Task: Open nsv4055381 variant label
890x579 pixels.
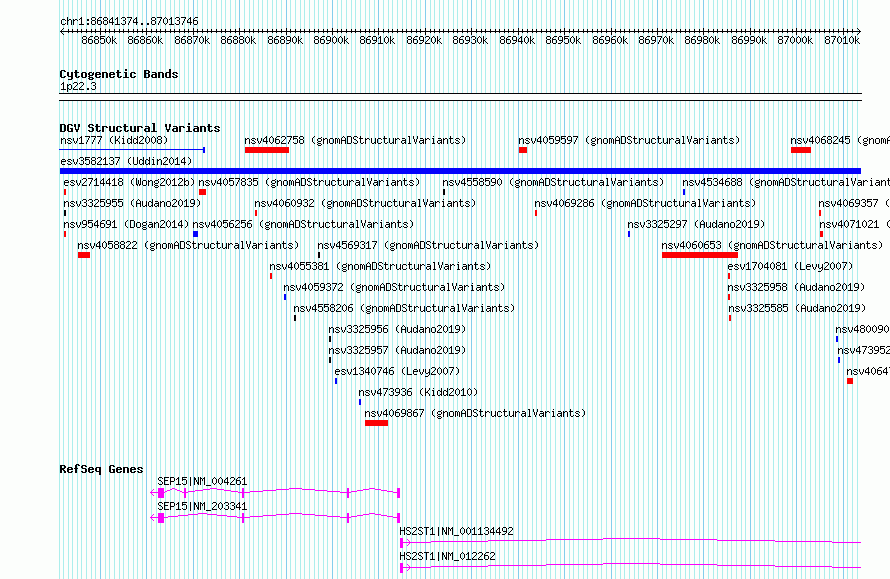Action: tap(380, 266)
